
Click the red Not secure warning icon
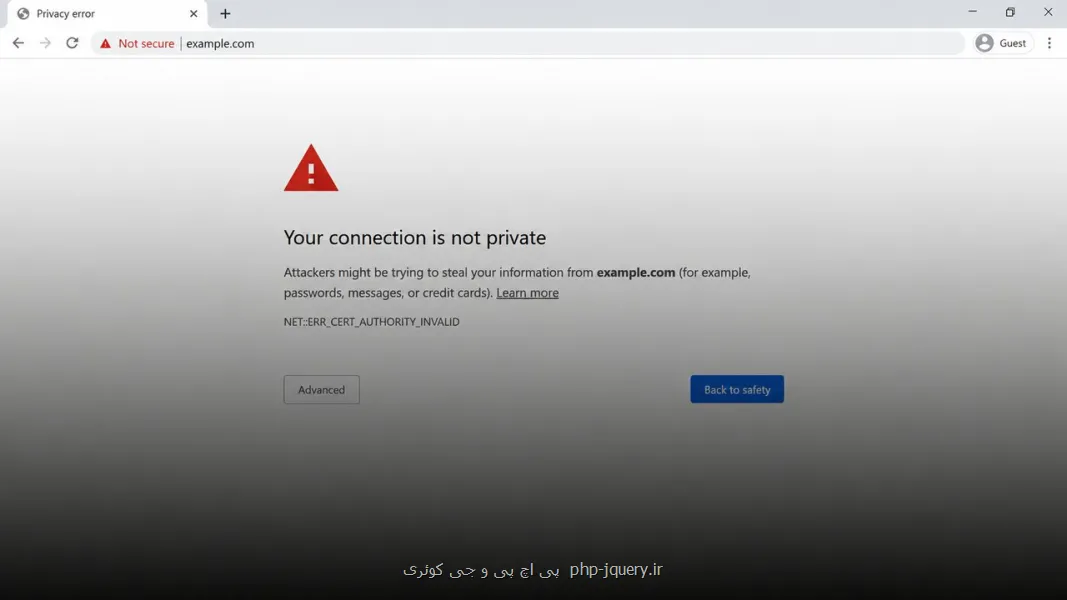[105, 44]
